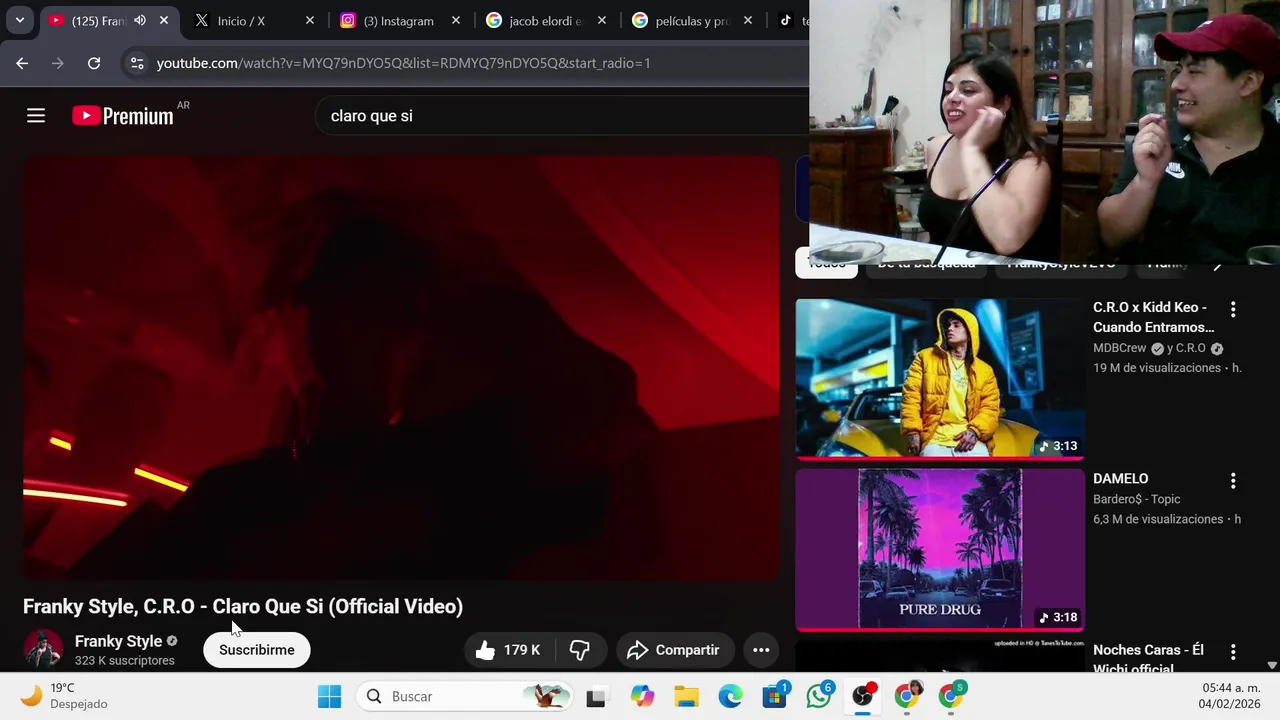Open MDBCrew channel link
Image resolution: width=1280 pixels, height=720 pixels.
pos(1120,348)
